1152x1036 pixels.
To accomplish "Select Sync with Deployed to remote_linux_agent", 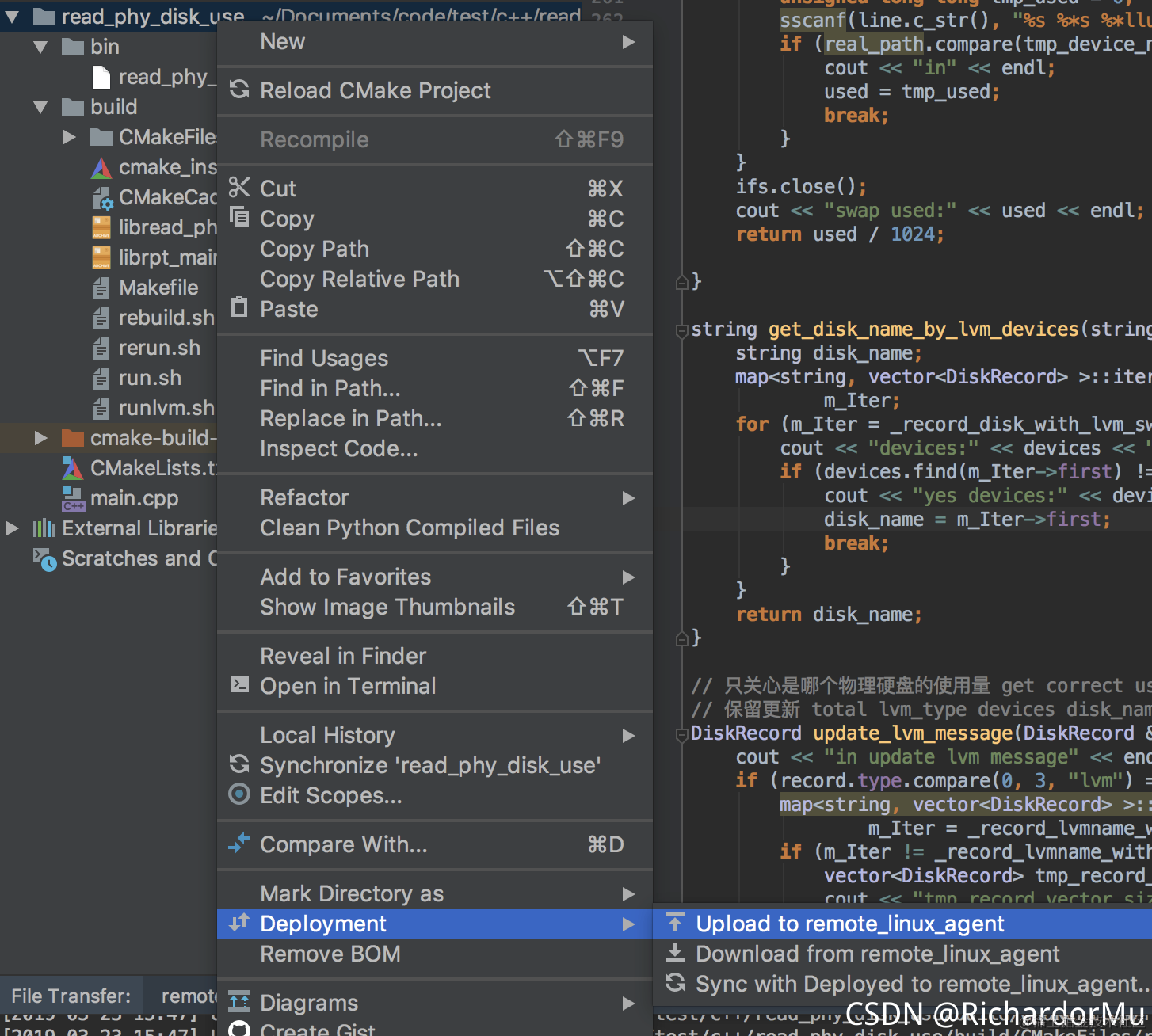I will pyautogui.click(x=902, y=984).
